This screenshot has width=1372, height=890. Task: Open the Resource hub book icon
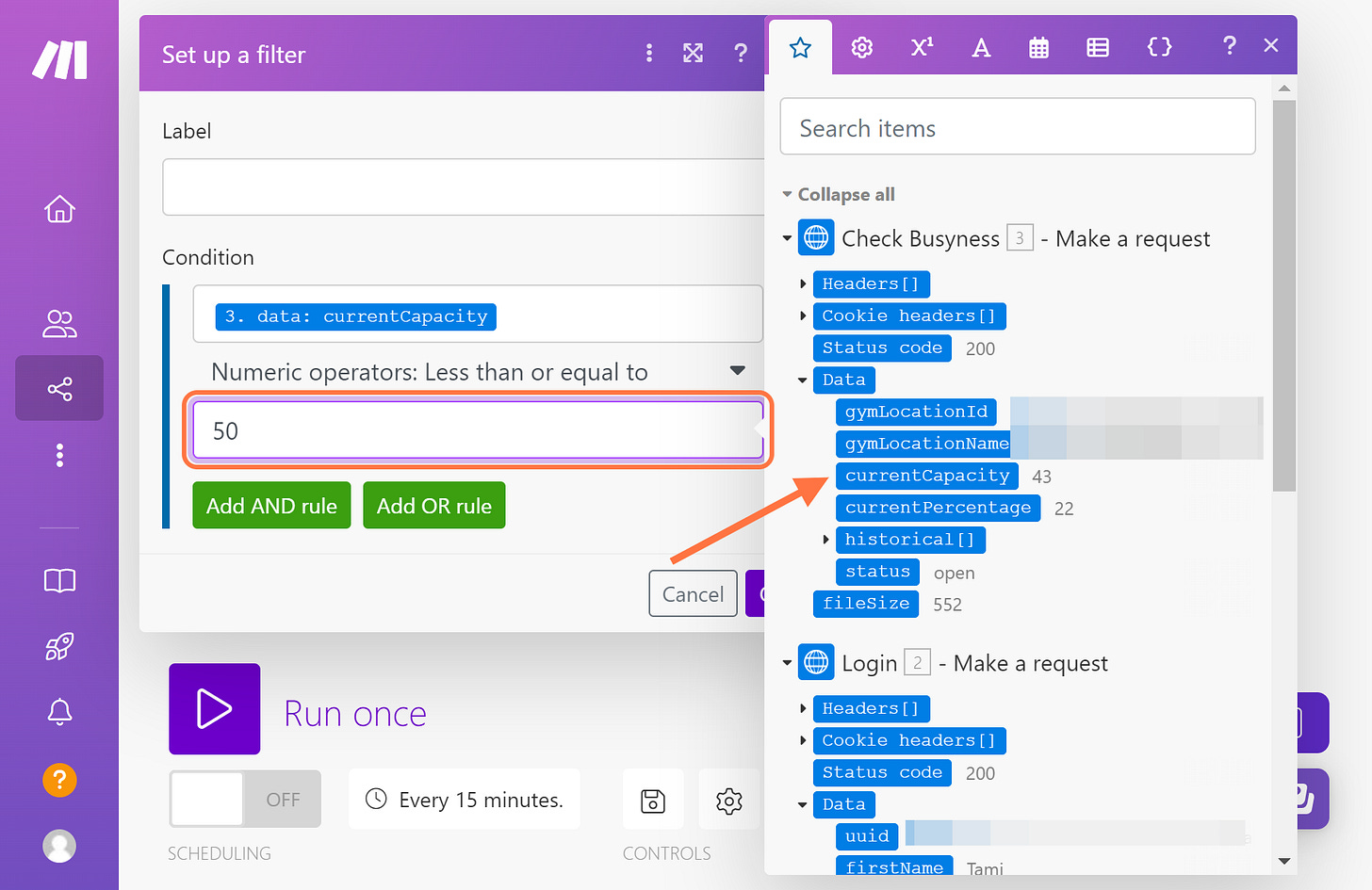pyautogui.click(x=59, y=580)
